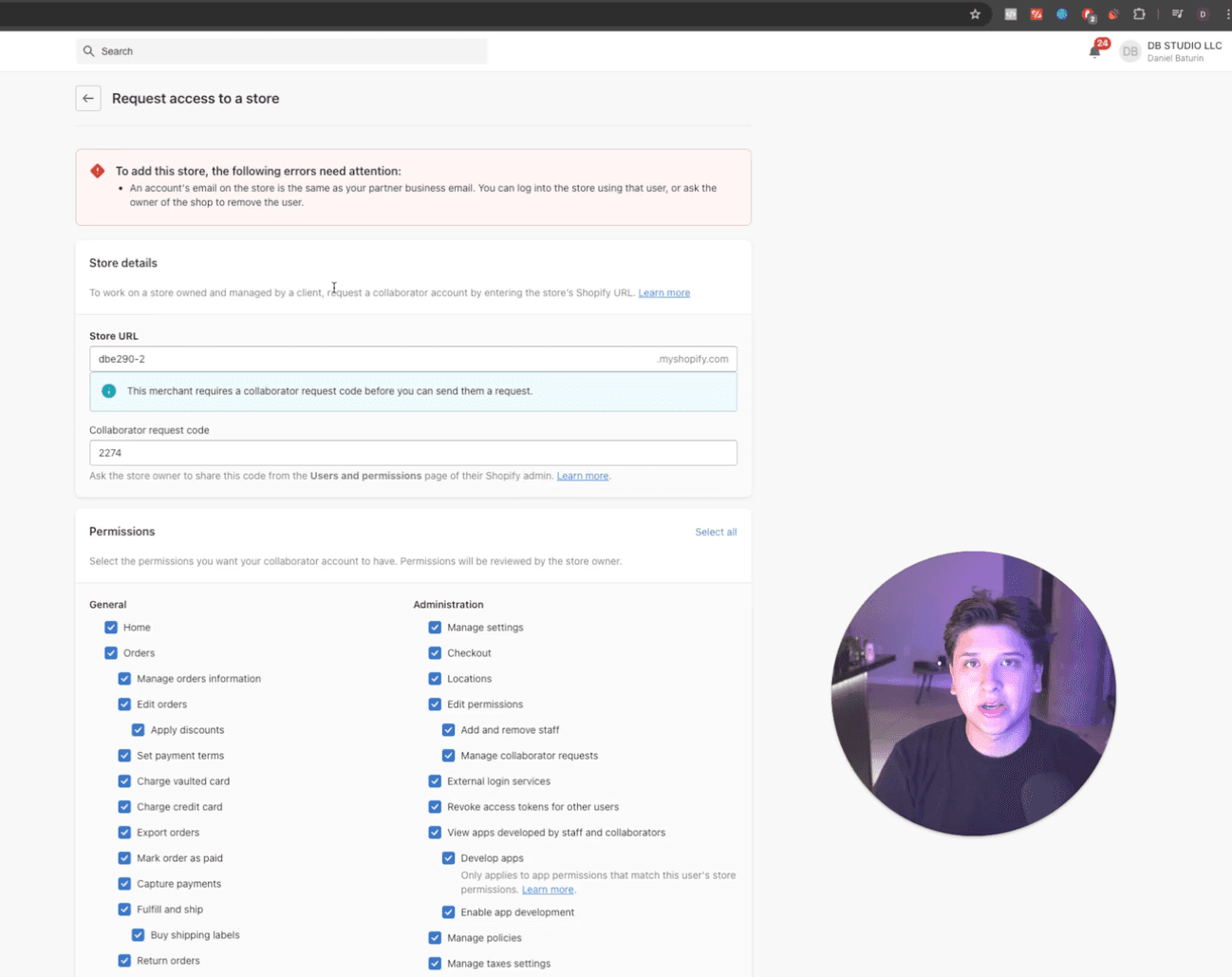Focus the Search field
The width and height of the screenshot is (1232, 977).
click(282, 51)
